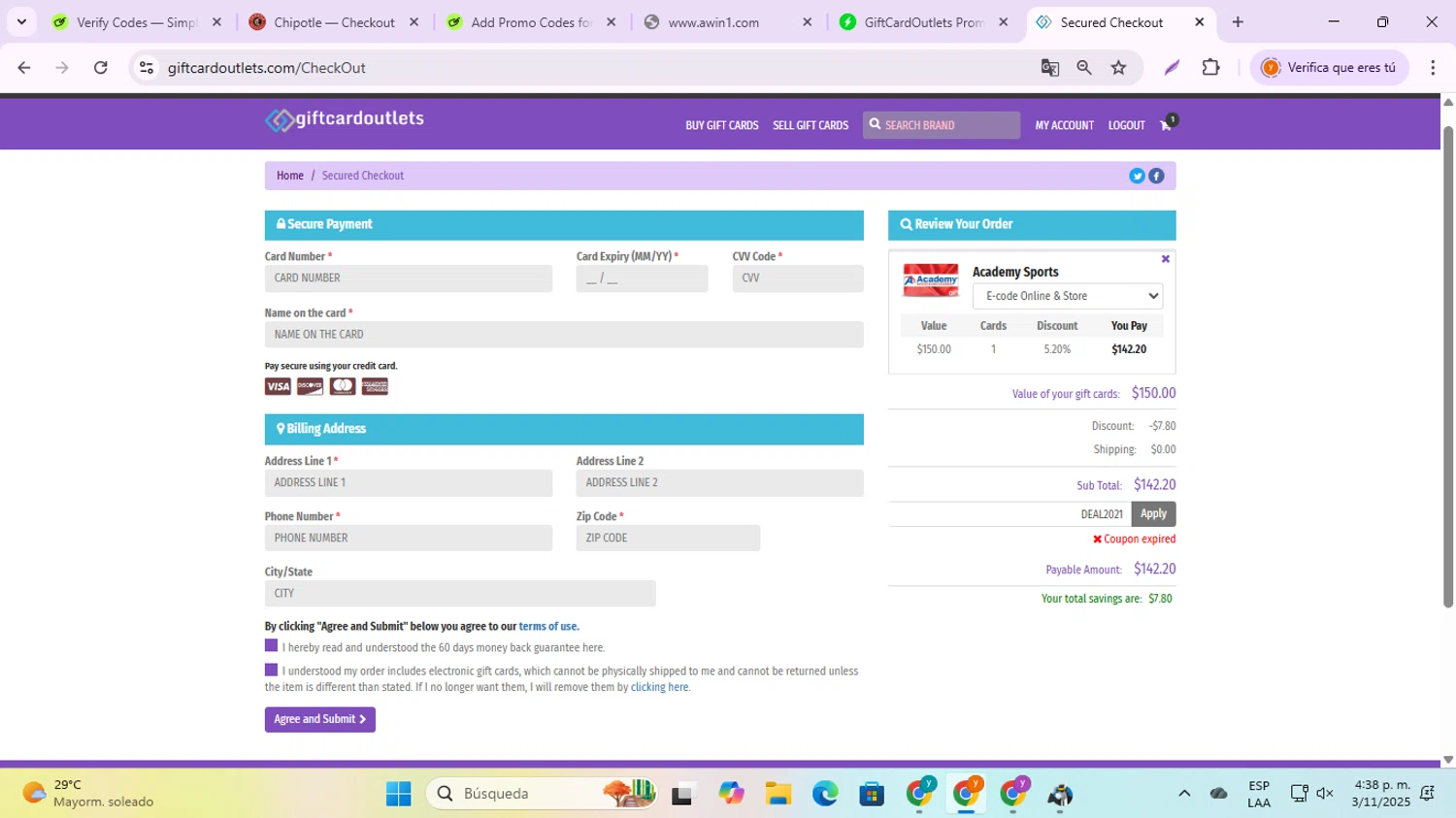1456x818 pixels.
Task: Click the giftcardoutlets logo
Action: click(345, 119)
